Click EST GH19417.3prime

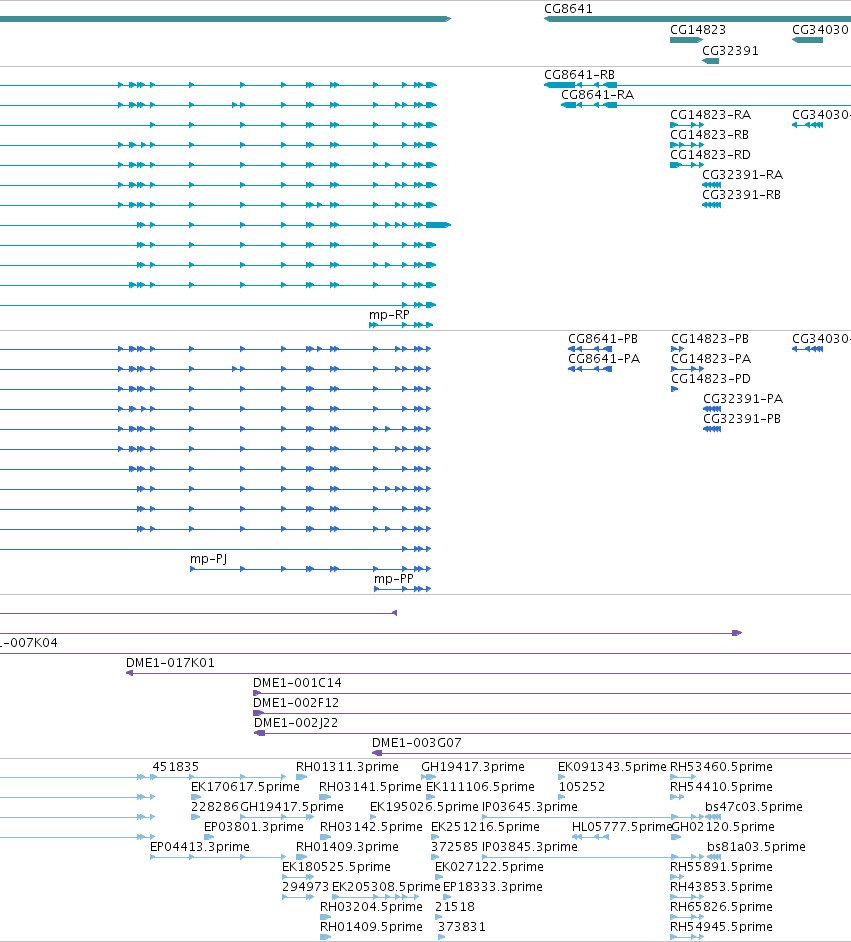pyautogui.click(x=473, y=767)
